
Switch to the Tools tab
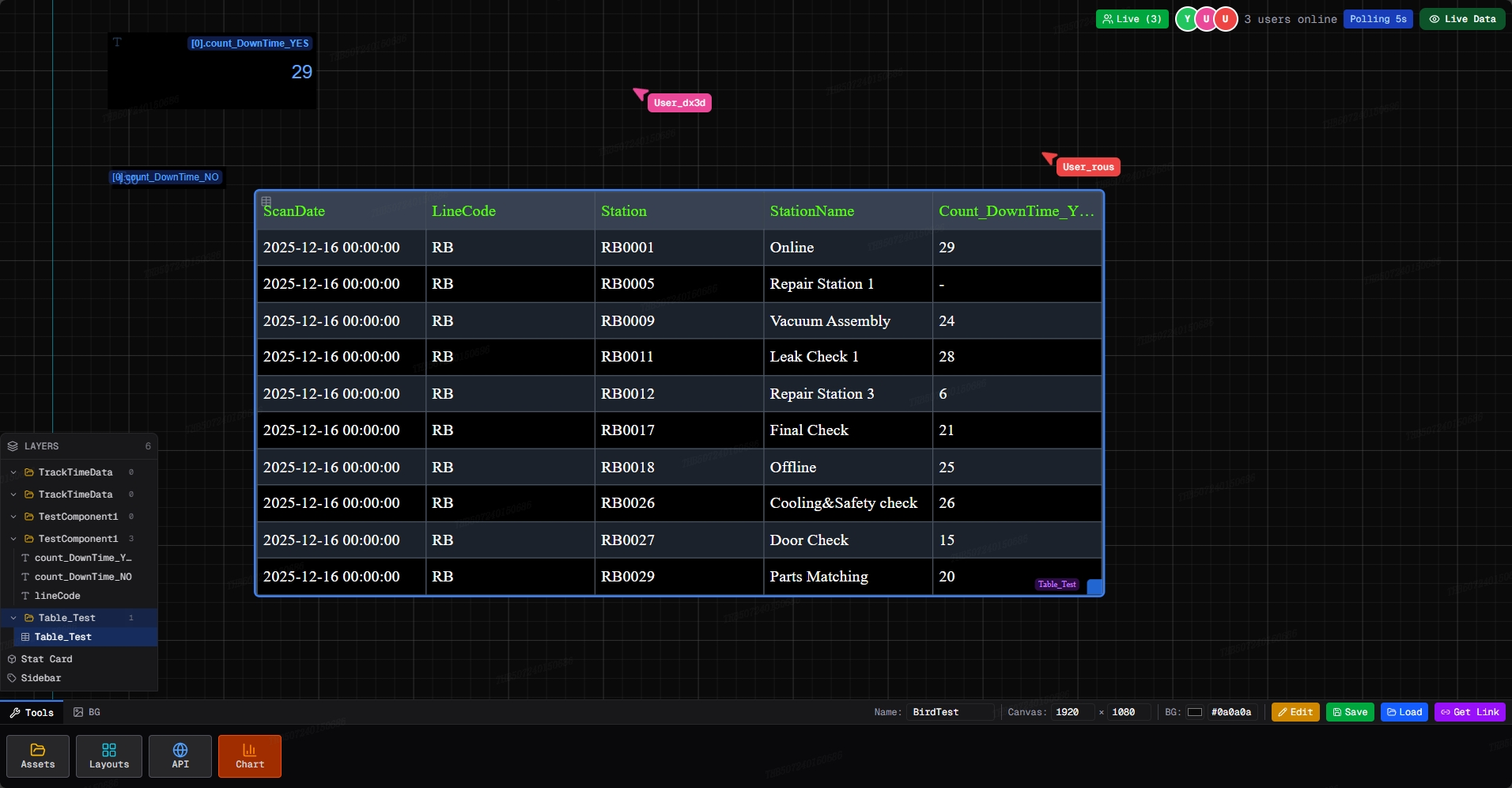point(32,712)
